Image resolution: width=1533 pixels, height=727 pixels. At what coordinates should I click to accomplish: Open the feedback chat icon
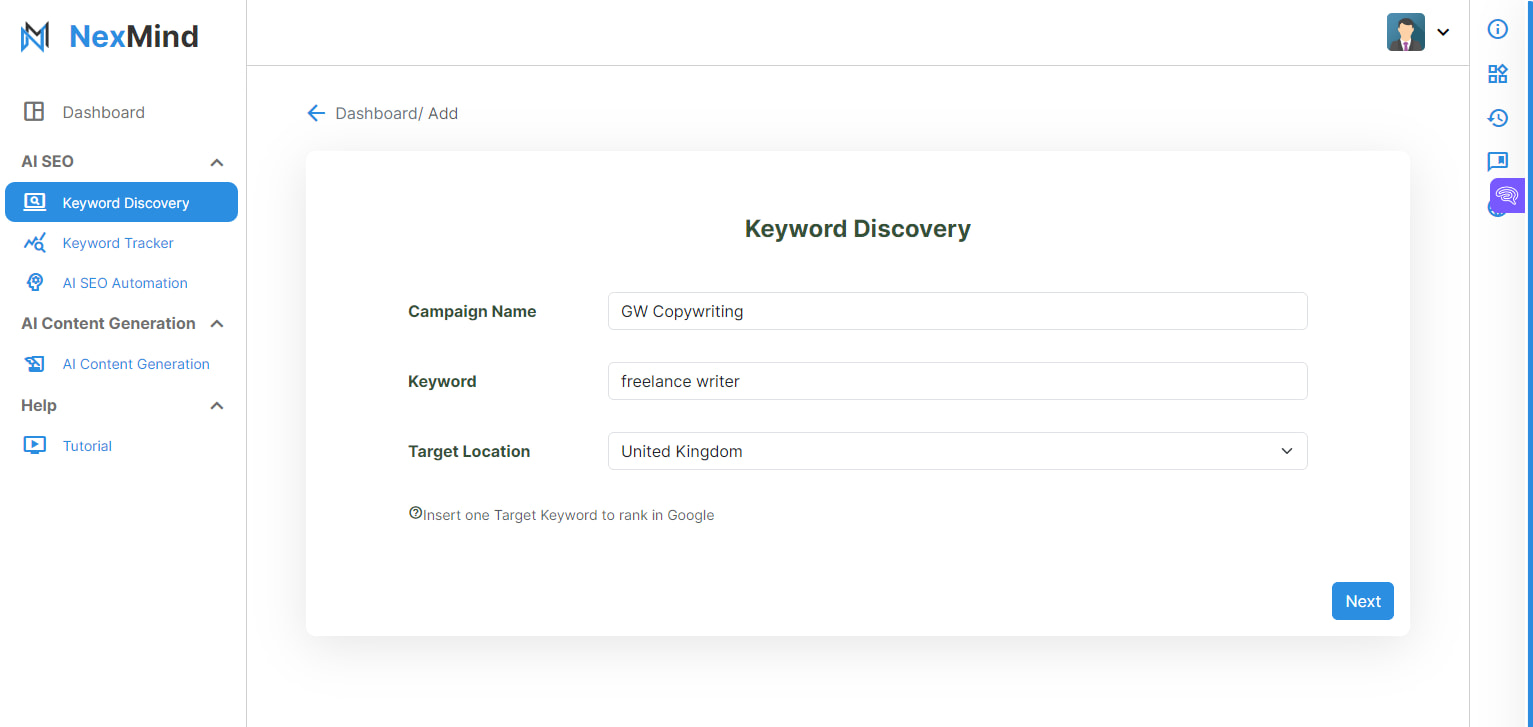pos(1497,161)
